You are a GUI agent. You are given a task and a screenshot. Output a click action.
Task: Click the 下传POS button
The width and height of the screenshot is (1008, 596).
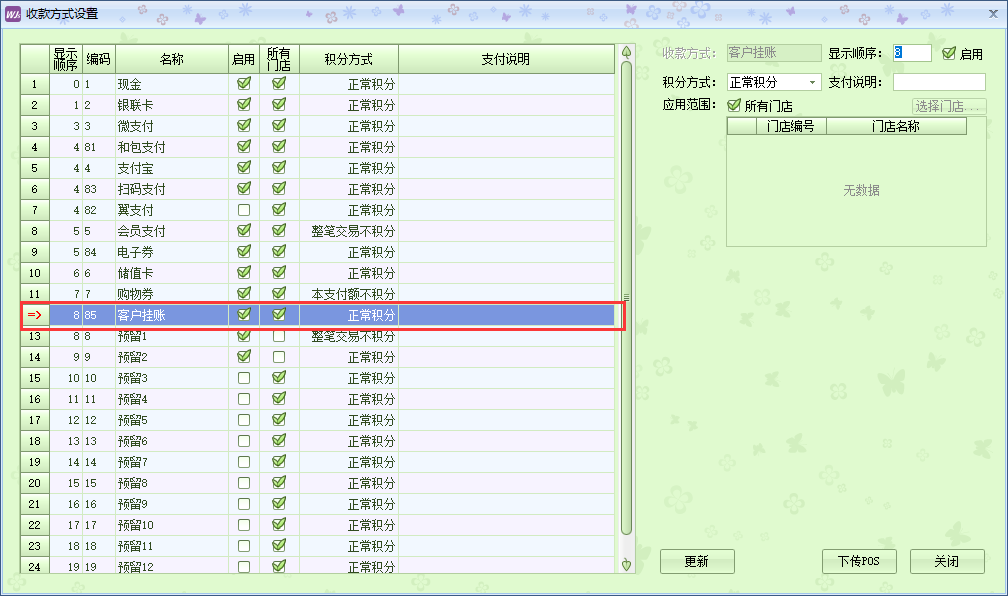pos(858,561)
